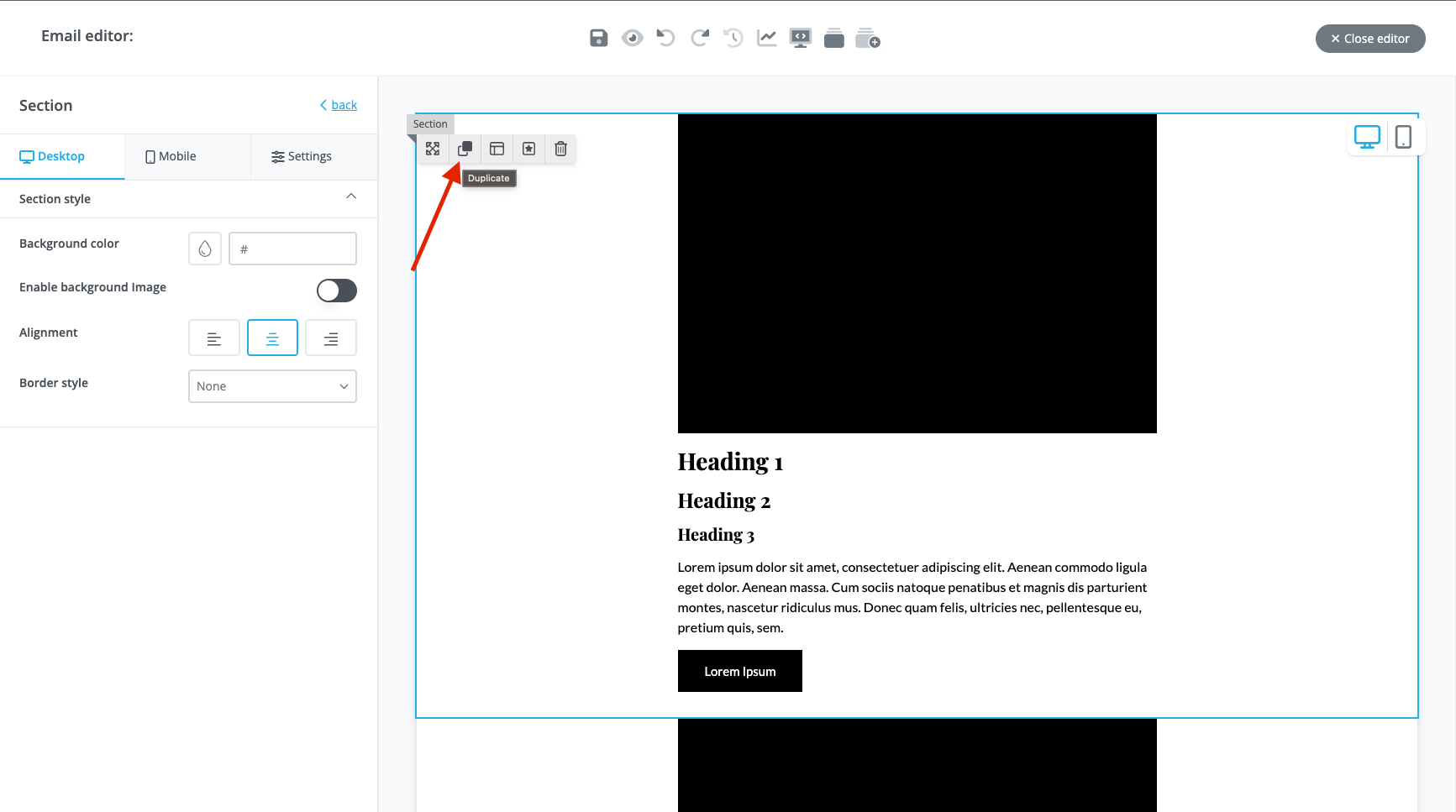Delete the section with trash icon
Image resolution: width=1456 pixels, height=812 pixels.
560,149
